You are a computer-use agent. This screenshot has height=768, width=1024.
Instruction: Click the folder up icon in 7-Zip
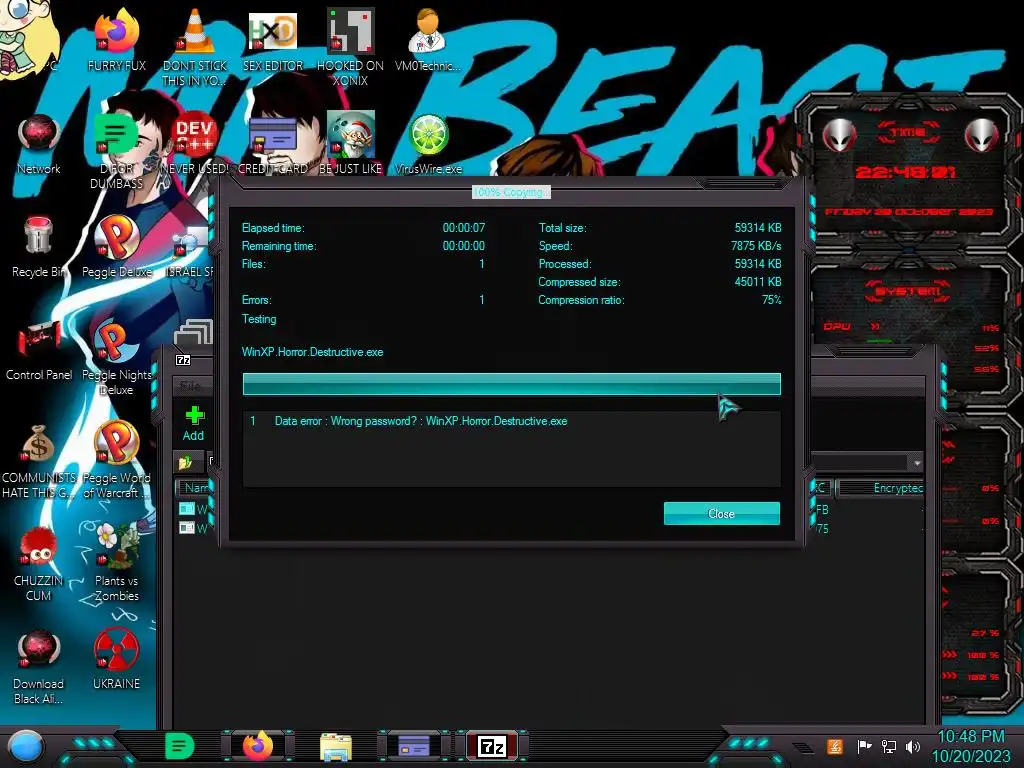point(185,462)
